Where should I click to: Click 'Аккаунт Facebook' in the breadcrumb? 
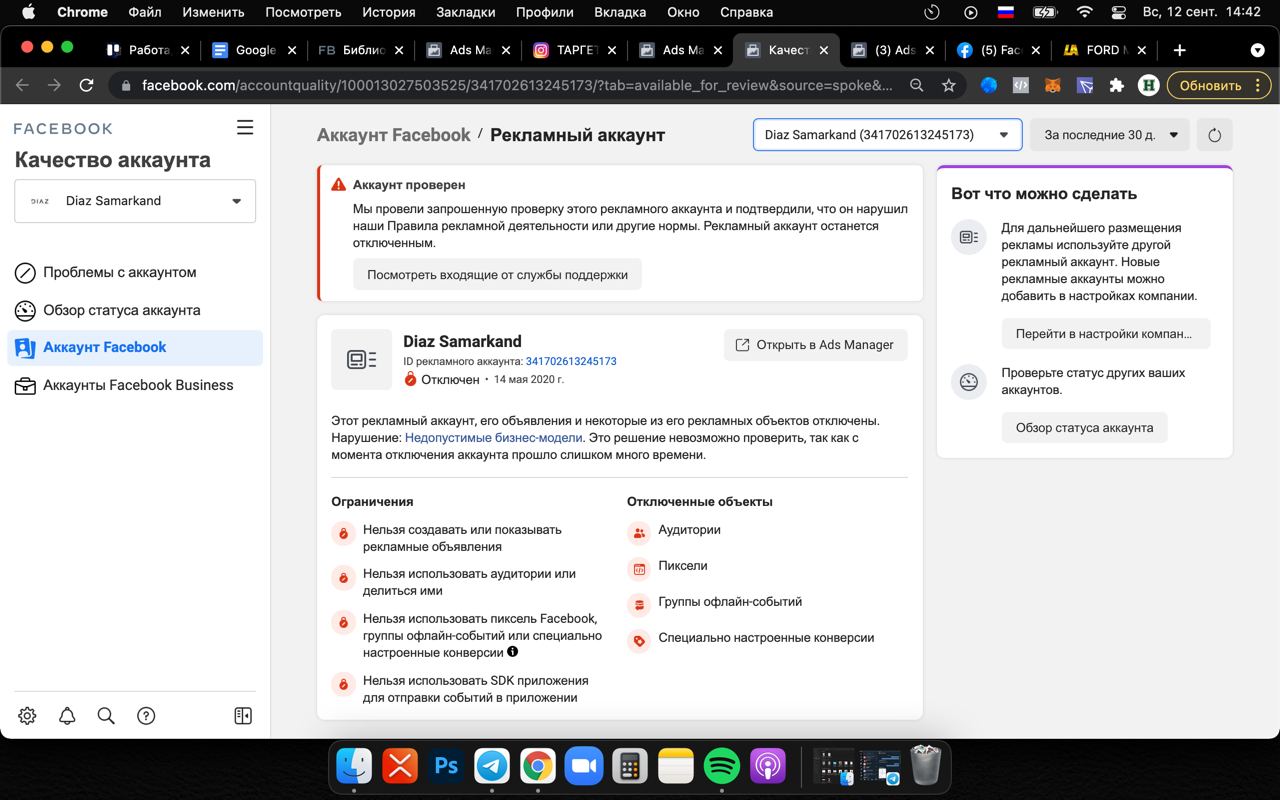click(x=393, y=135)
